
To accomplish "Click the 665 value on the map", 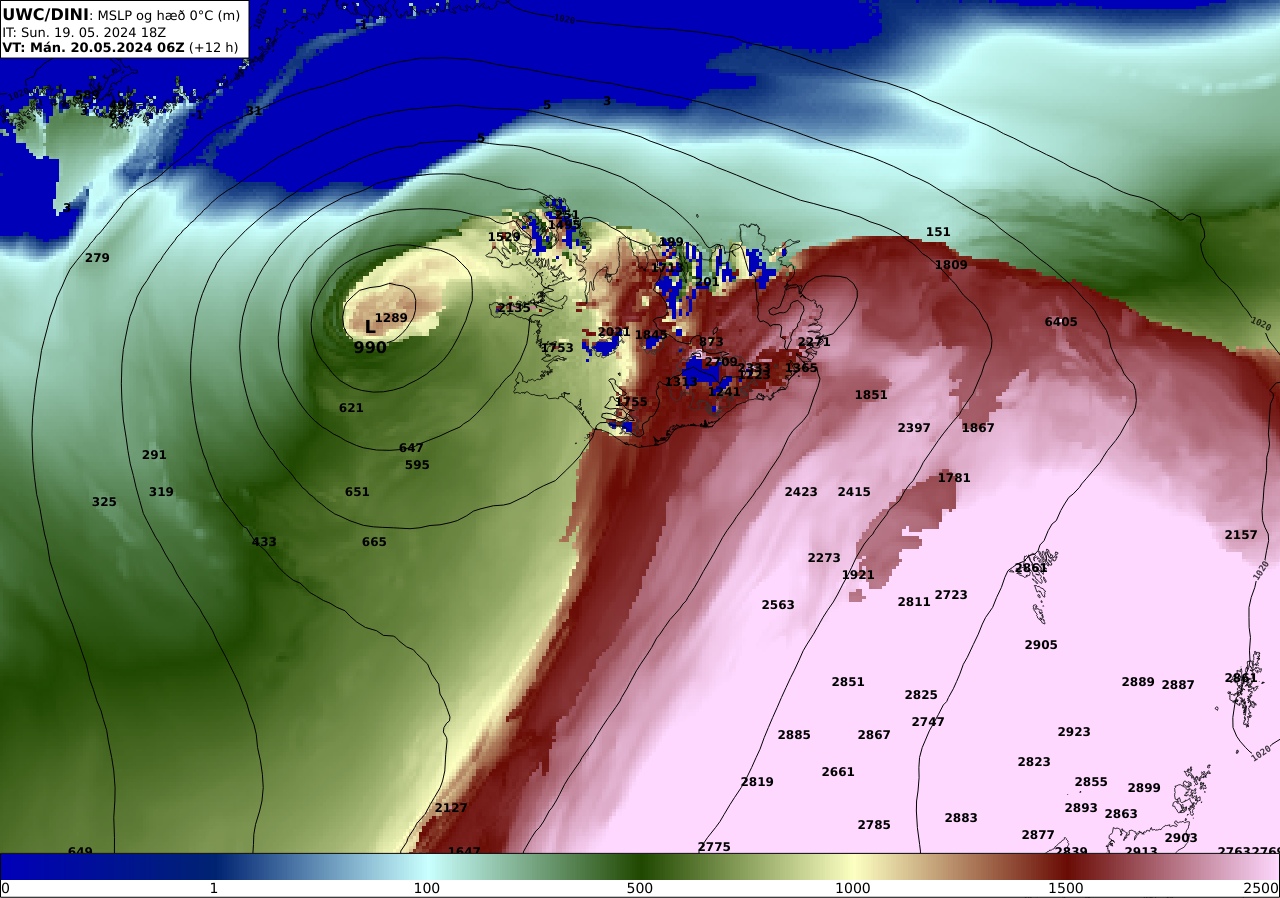I will click(x=374, y=542).
